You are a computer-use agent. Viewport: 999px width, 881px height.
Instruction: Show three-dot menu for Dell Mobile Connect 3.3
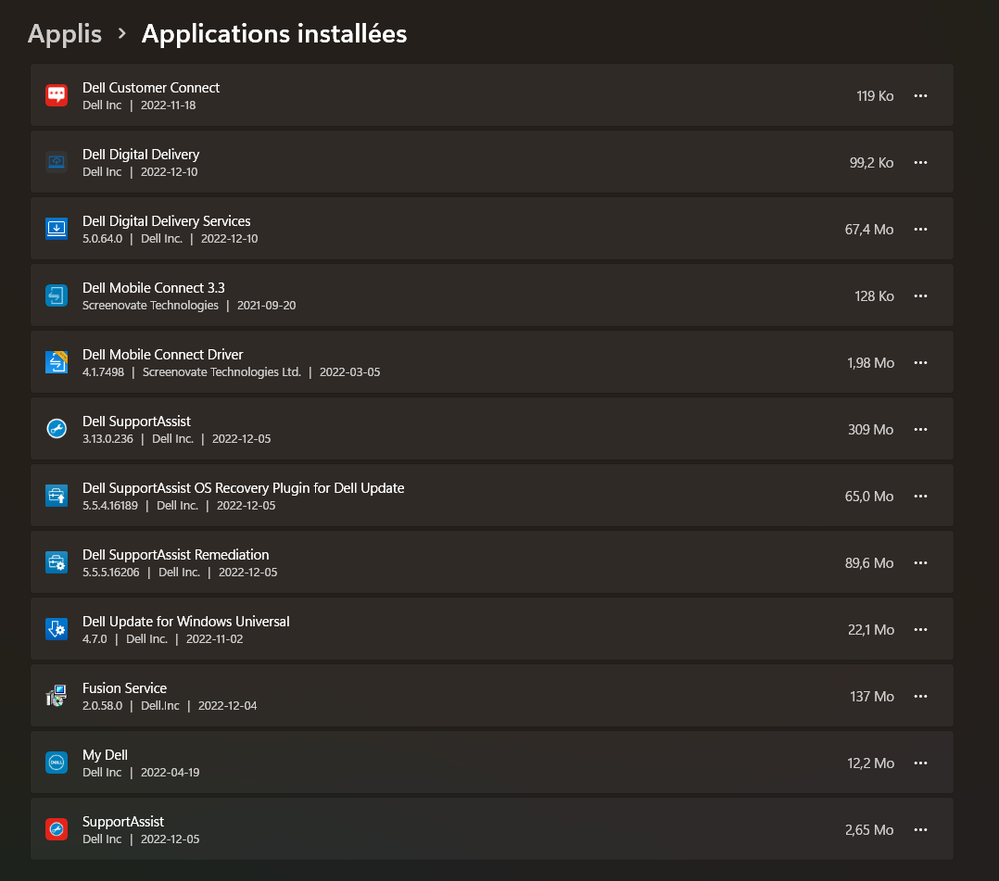click(x=921, y=296)
